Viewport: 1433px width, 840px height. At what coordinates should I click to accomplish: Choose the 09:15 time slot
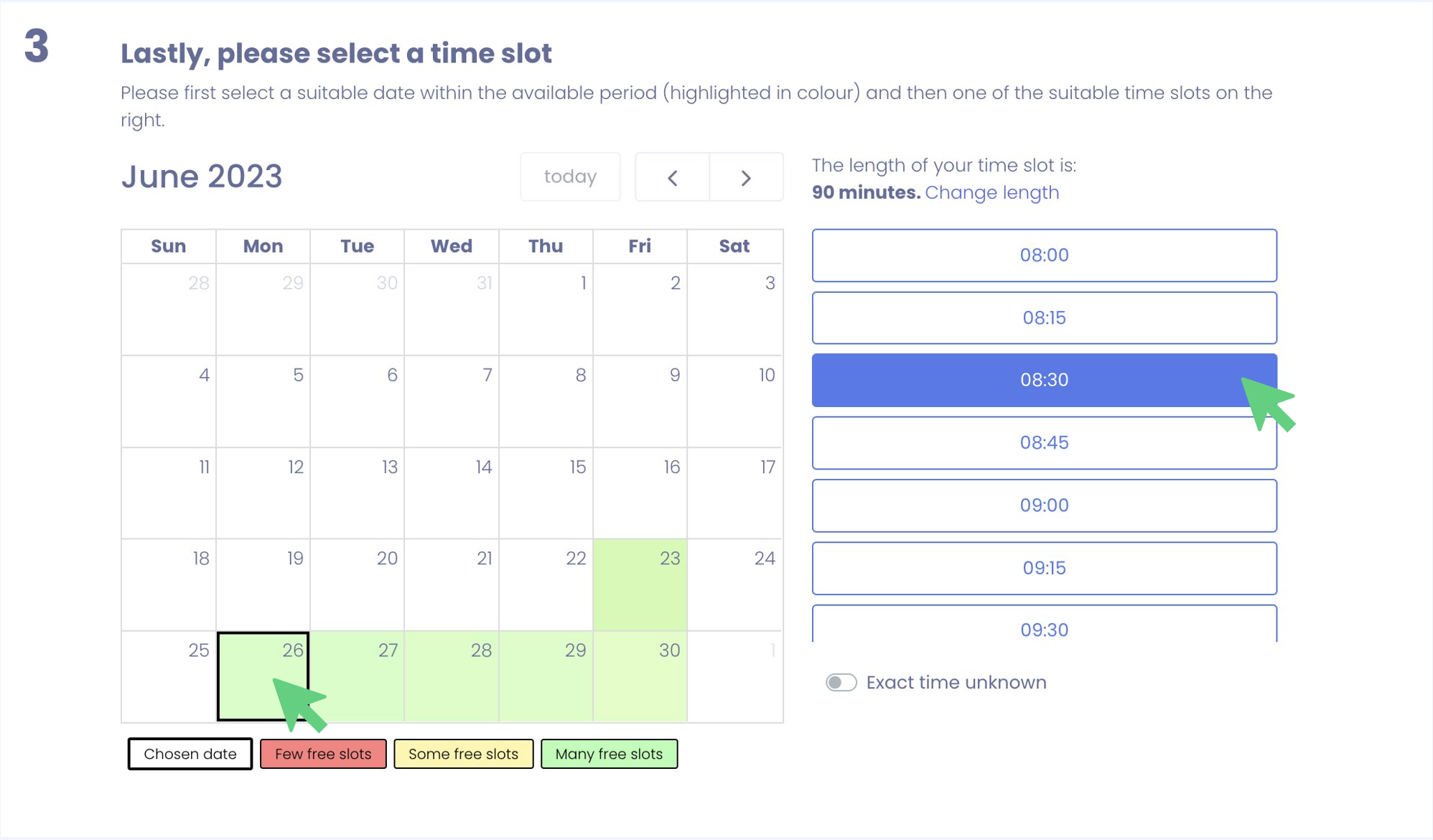coord(1044,568)
